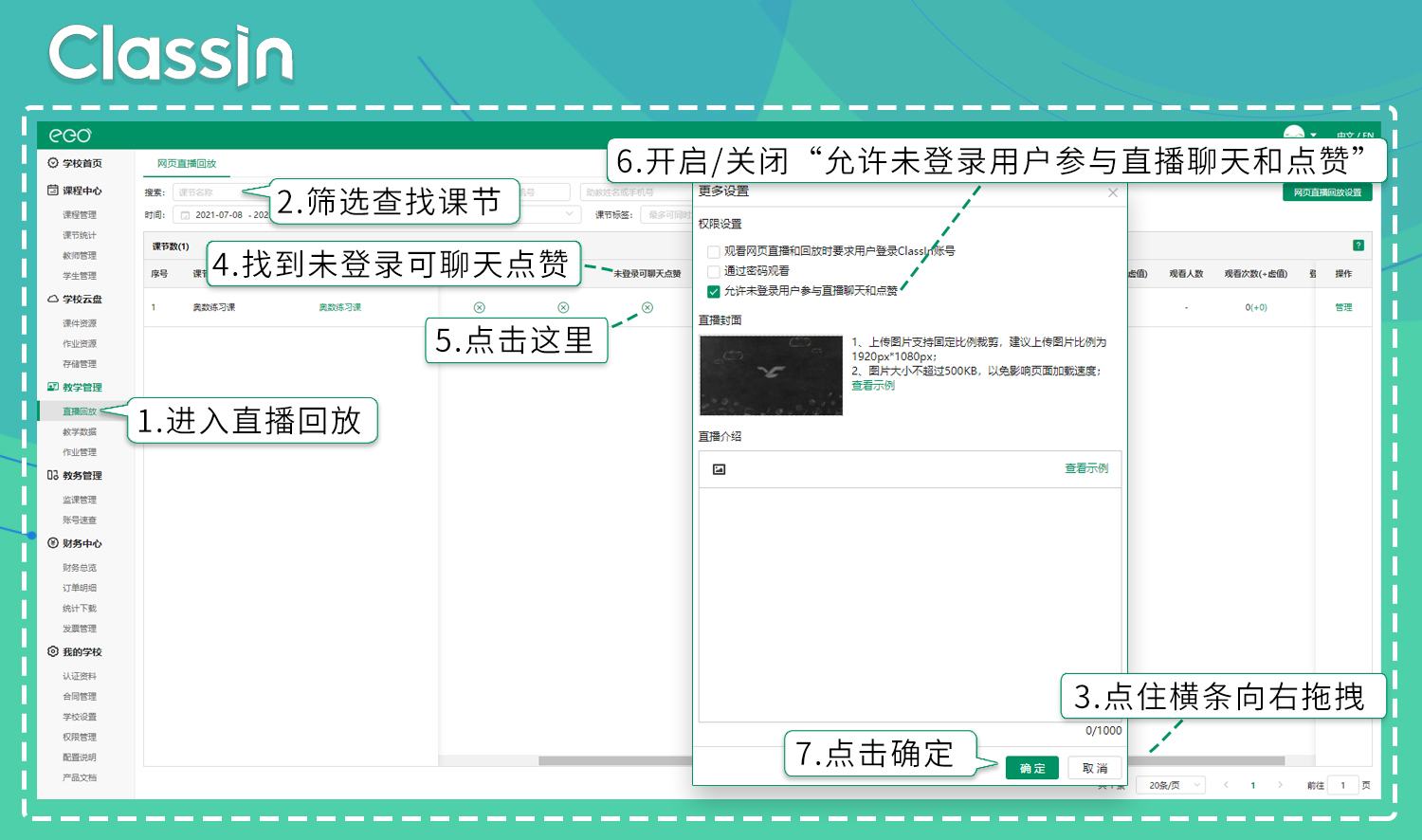The image size is (1422, 840).
Task: Open 账号速查 in the sidebar
Action: coord(80,520)
